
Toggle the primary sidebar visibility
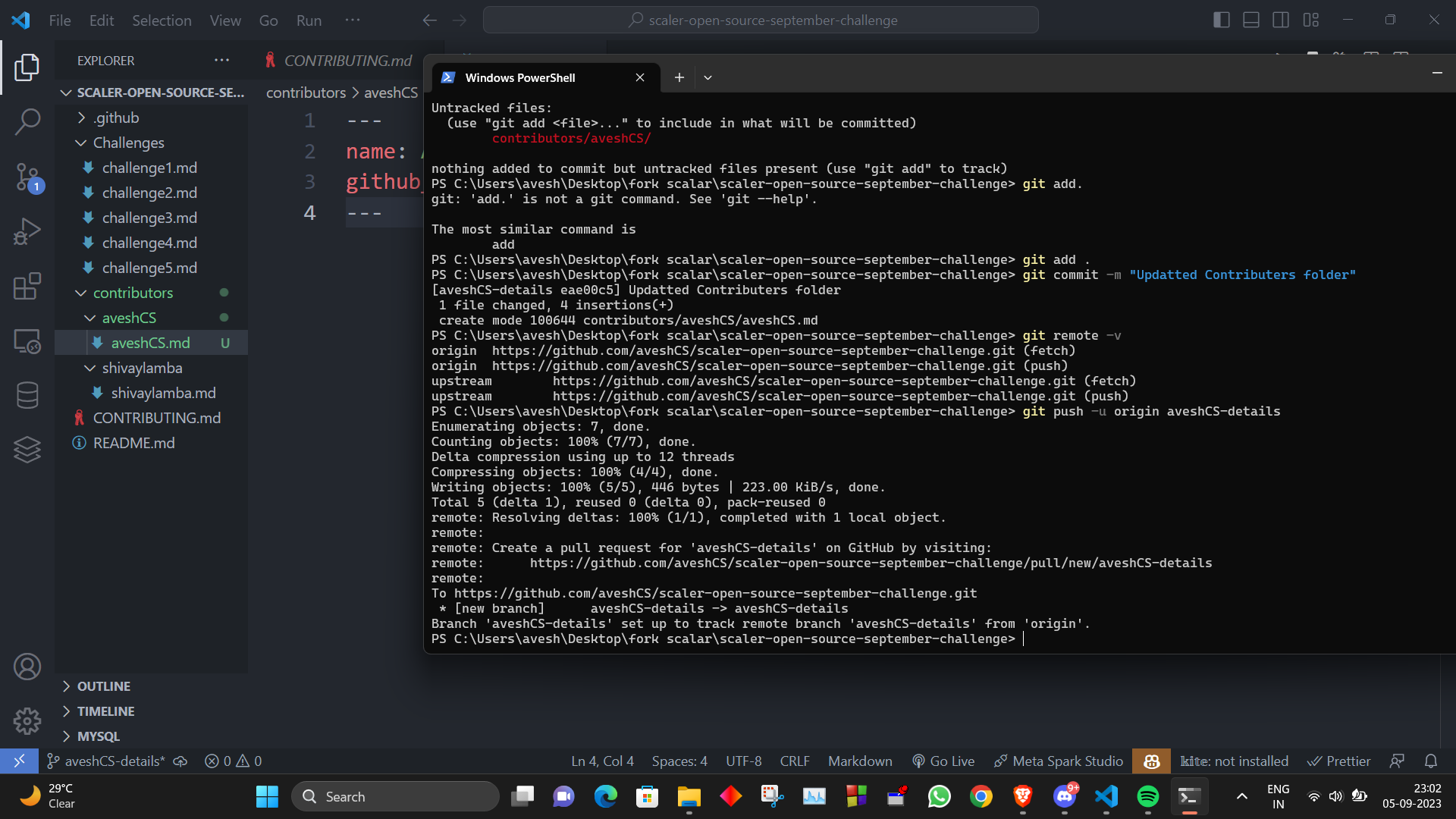1222,20
